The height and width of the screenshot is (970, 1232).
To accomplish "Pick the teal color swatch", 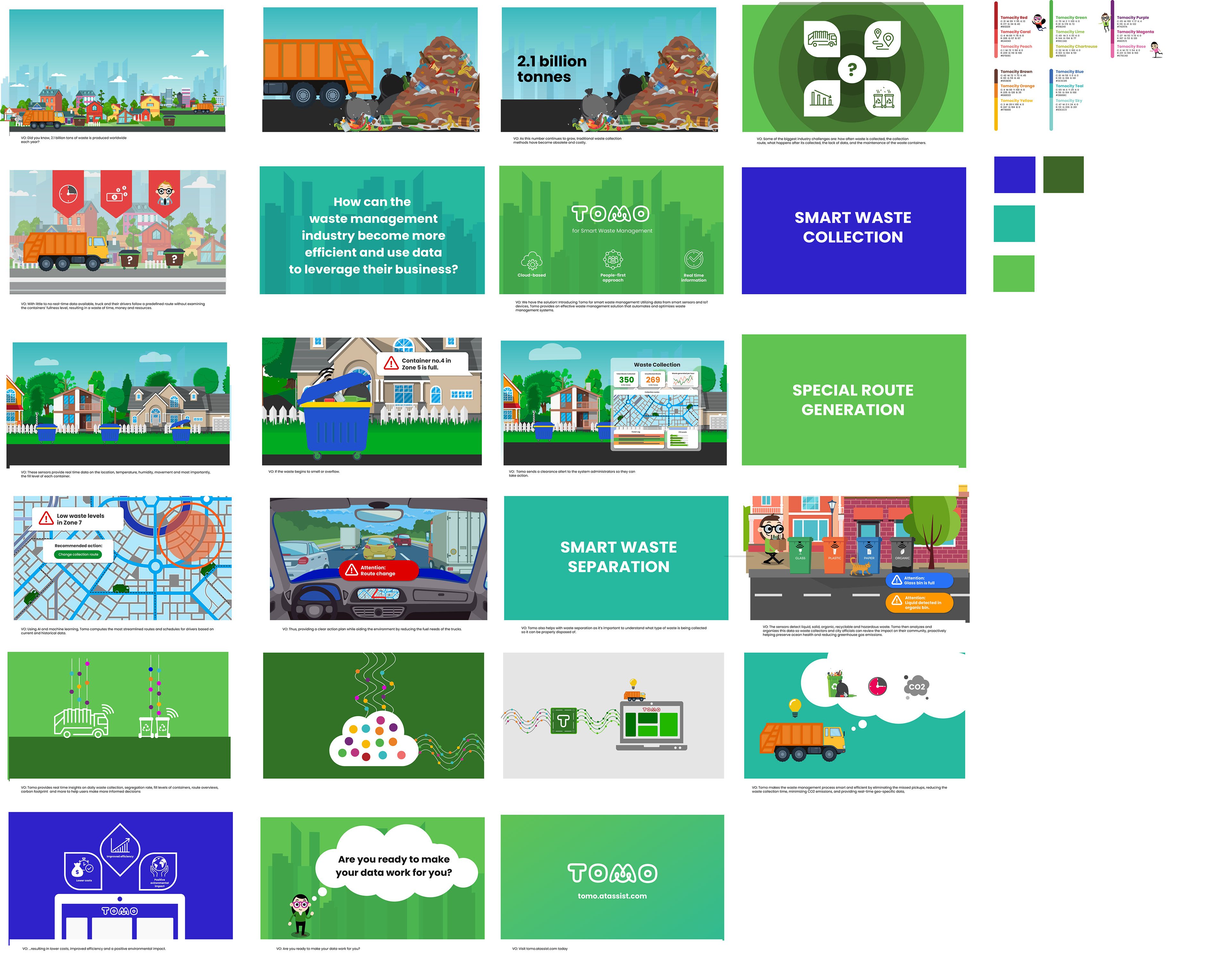I will pyautogui.click(x=1014, y=224).
